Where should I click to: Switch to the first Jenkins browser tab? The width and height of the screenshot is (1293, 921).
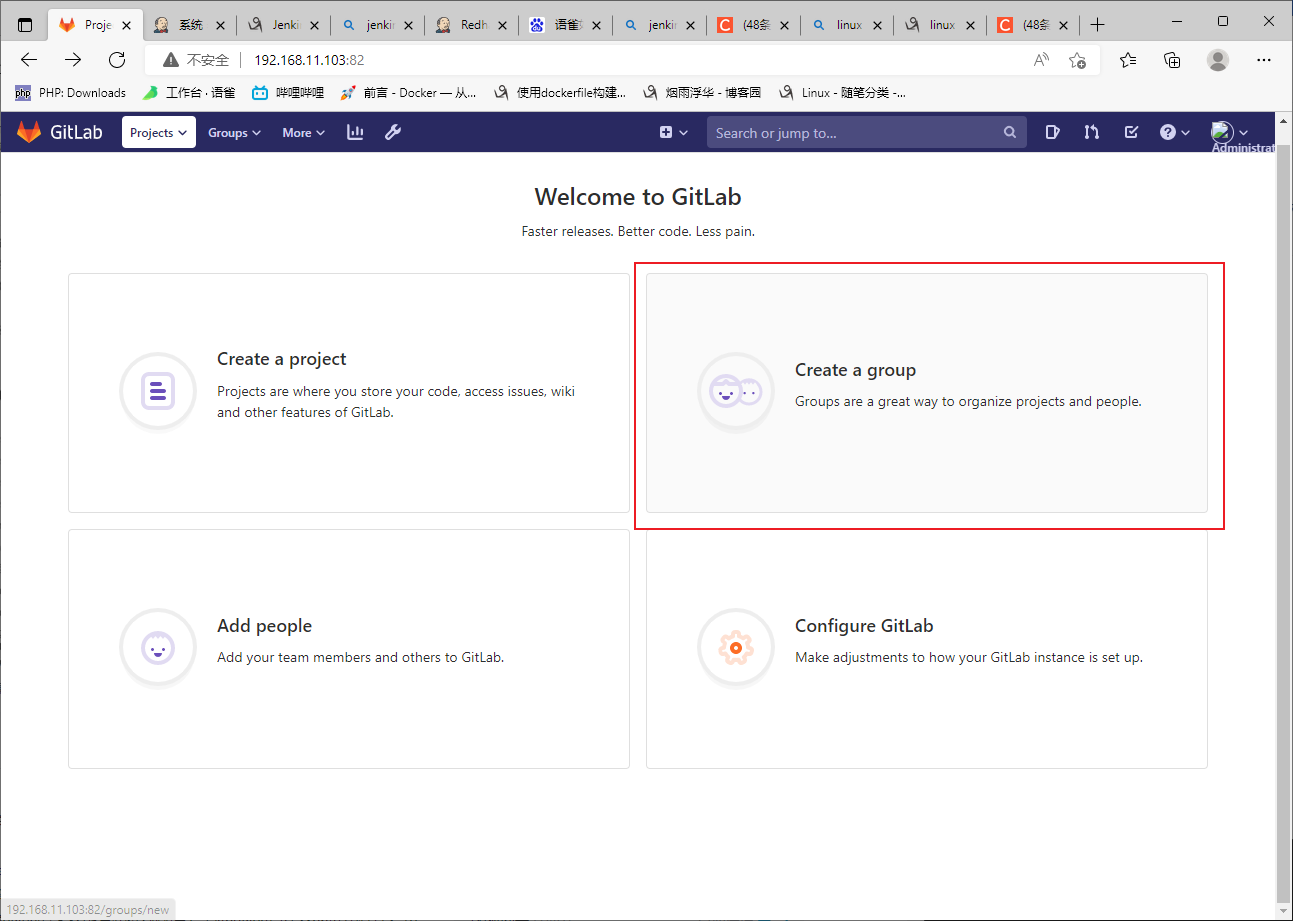284,24
